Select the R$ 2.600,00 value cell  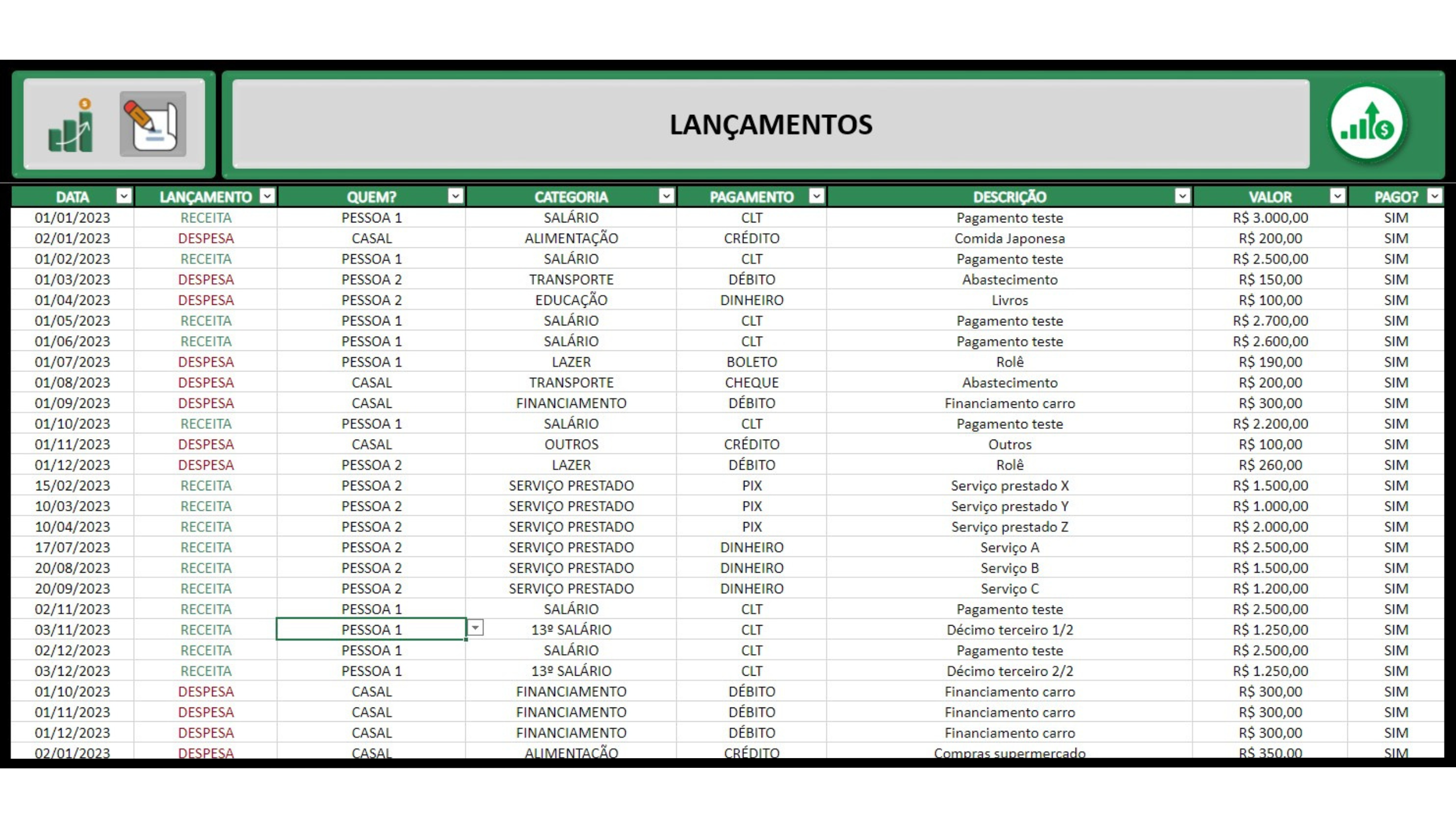pos(1270,341)
